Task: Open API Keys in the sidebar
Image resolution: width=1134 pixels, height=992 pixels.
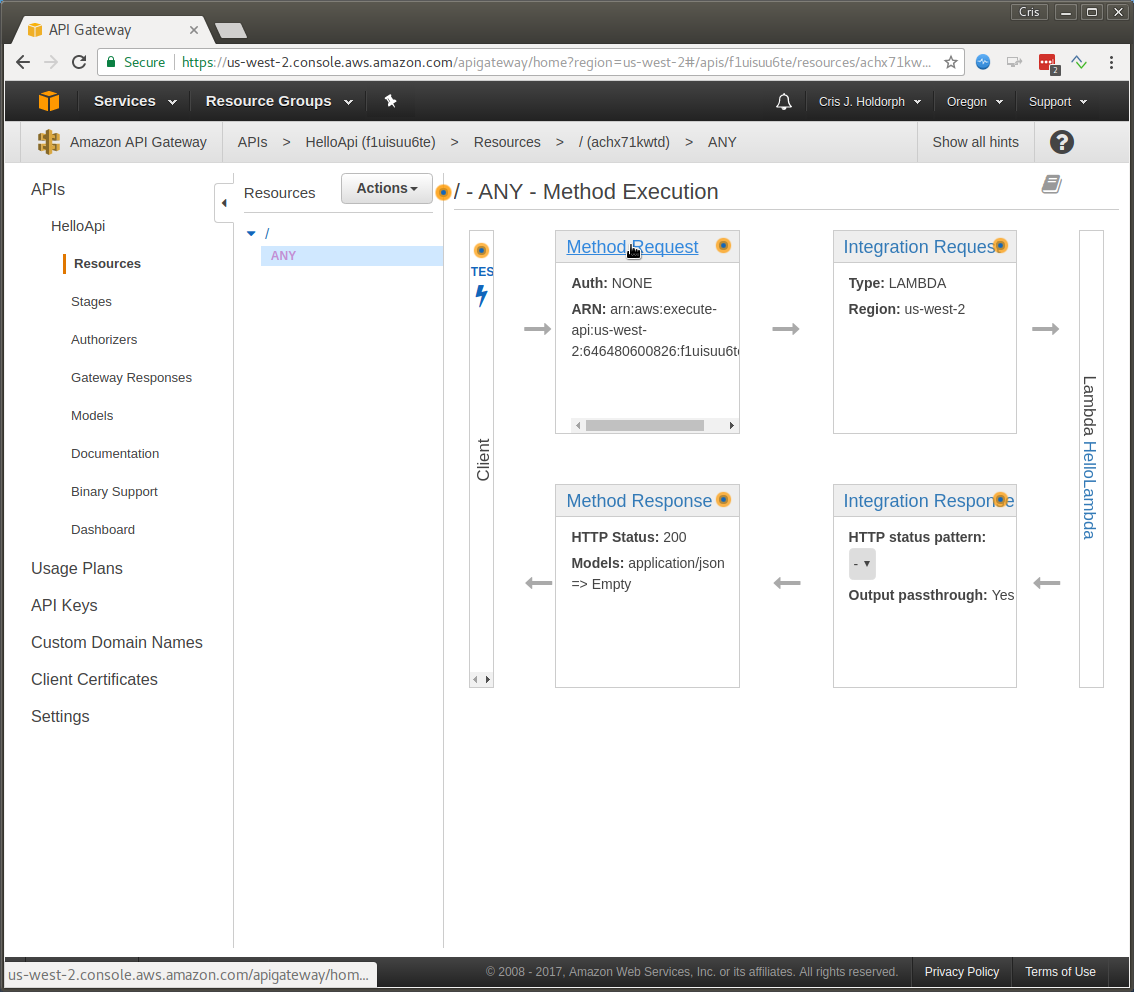Action: click(x=64, y=605)
